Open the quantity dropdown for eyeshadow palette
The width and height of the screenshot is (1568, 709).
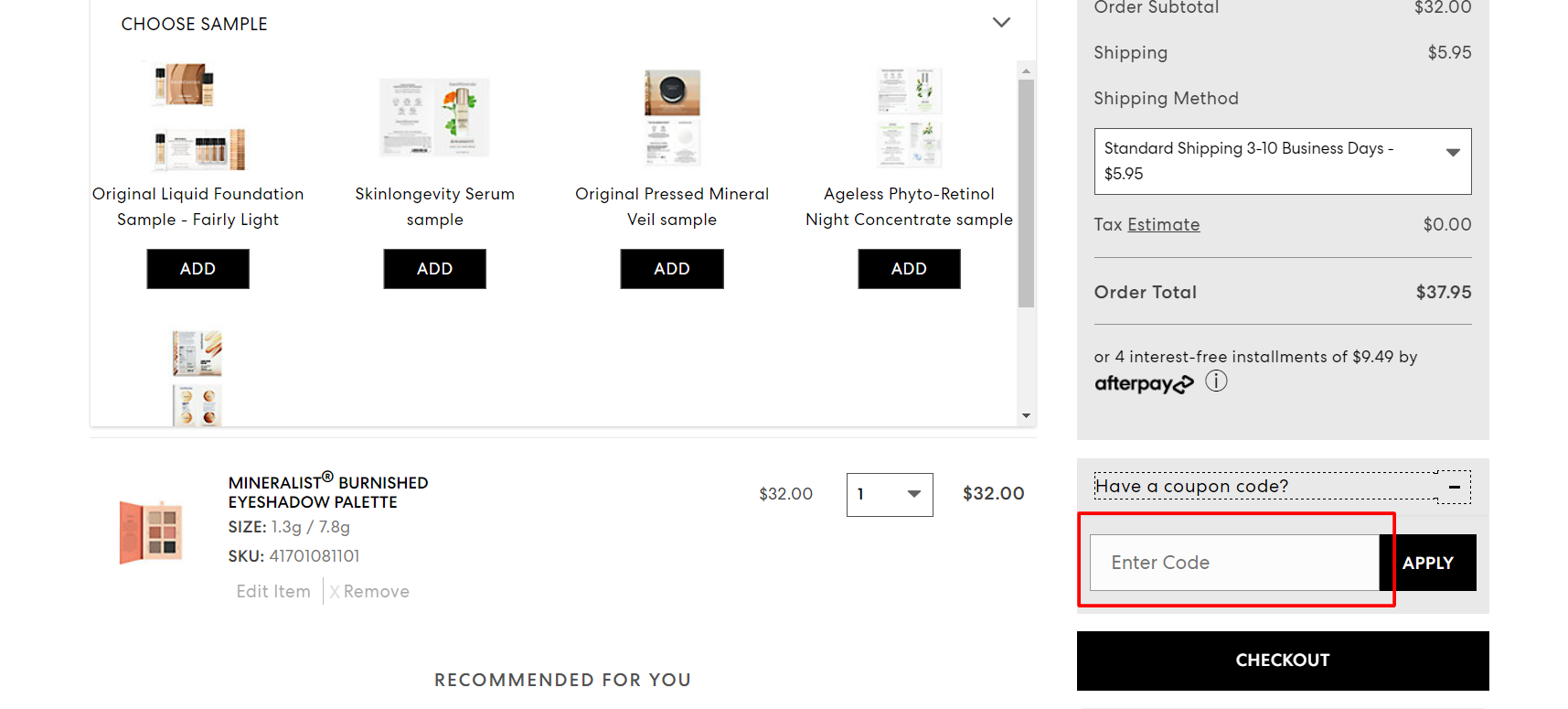(890, 495)
